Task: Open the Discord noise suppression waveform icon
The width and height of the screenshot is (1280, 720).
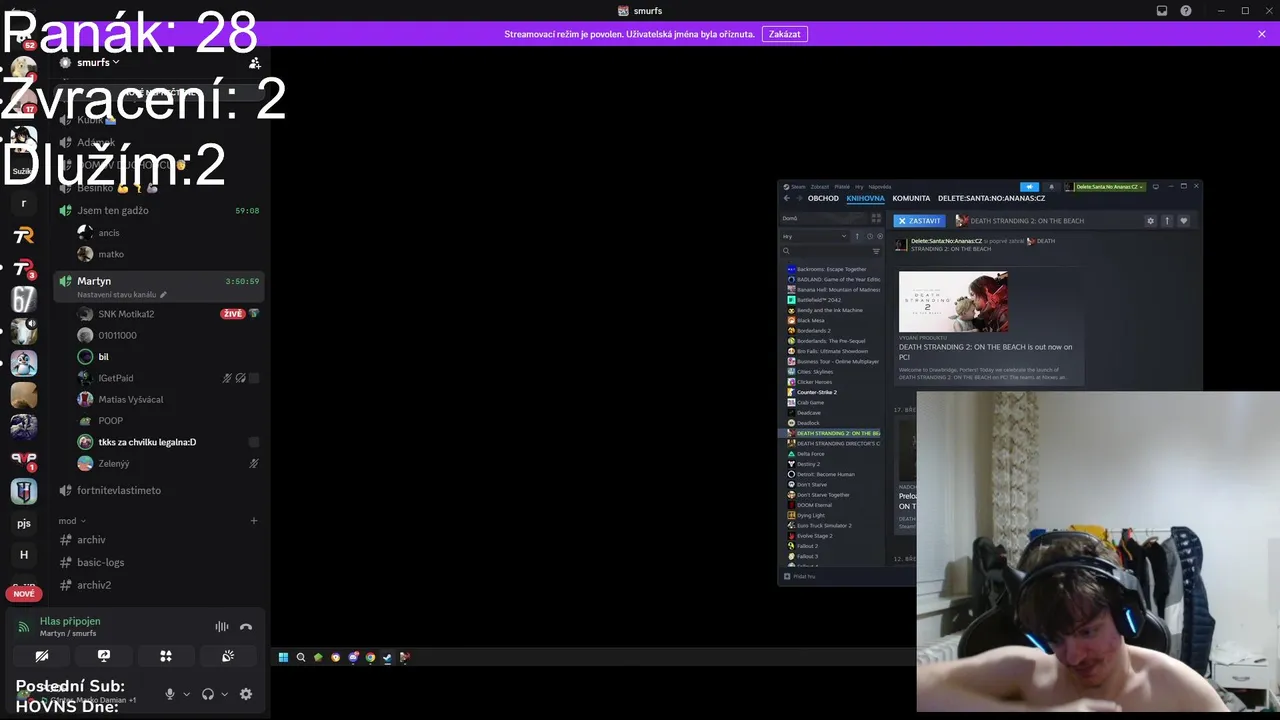Action: (x=222, y=627)
